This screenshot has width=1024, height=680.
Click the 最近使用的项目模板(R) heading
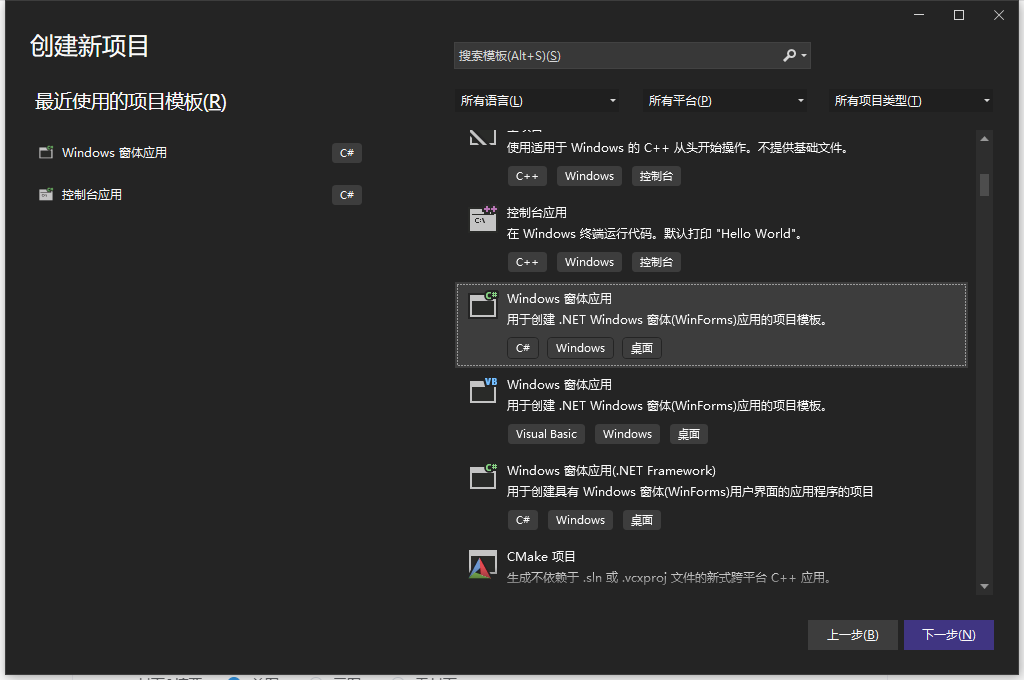[x=131, y=102]
